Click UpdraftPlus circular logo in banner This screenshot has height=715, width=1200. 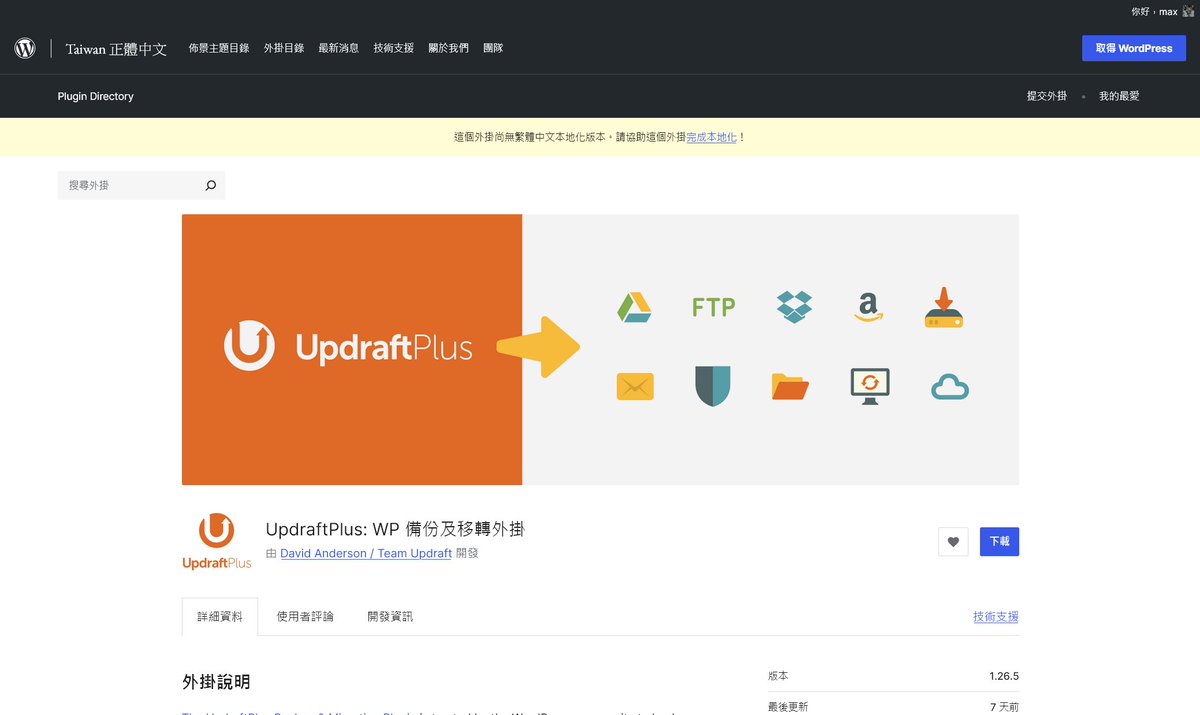tap(249, 345)
